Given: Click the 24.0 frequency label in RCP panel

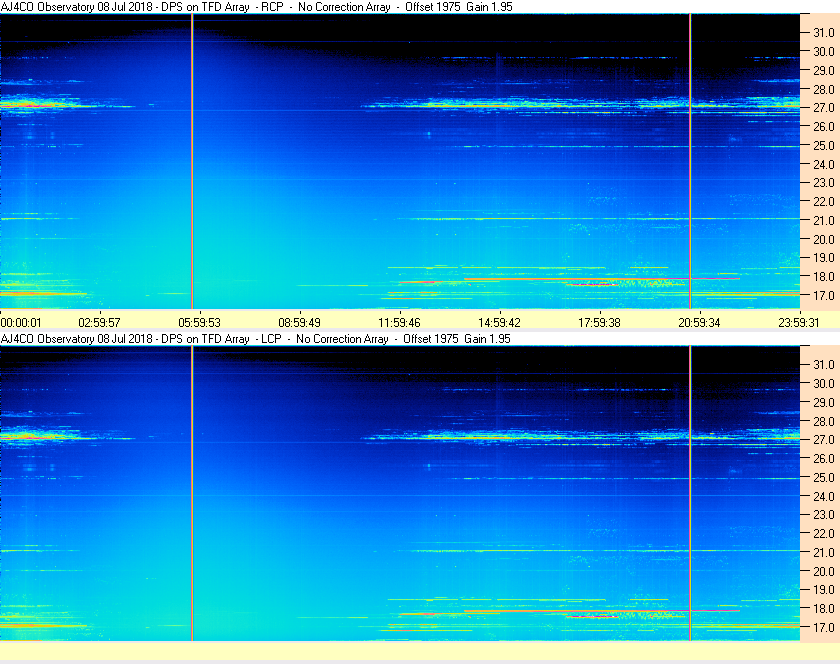Looking at the screenshot, I should tap(824, 164).
